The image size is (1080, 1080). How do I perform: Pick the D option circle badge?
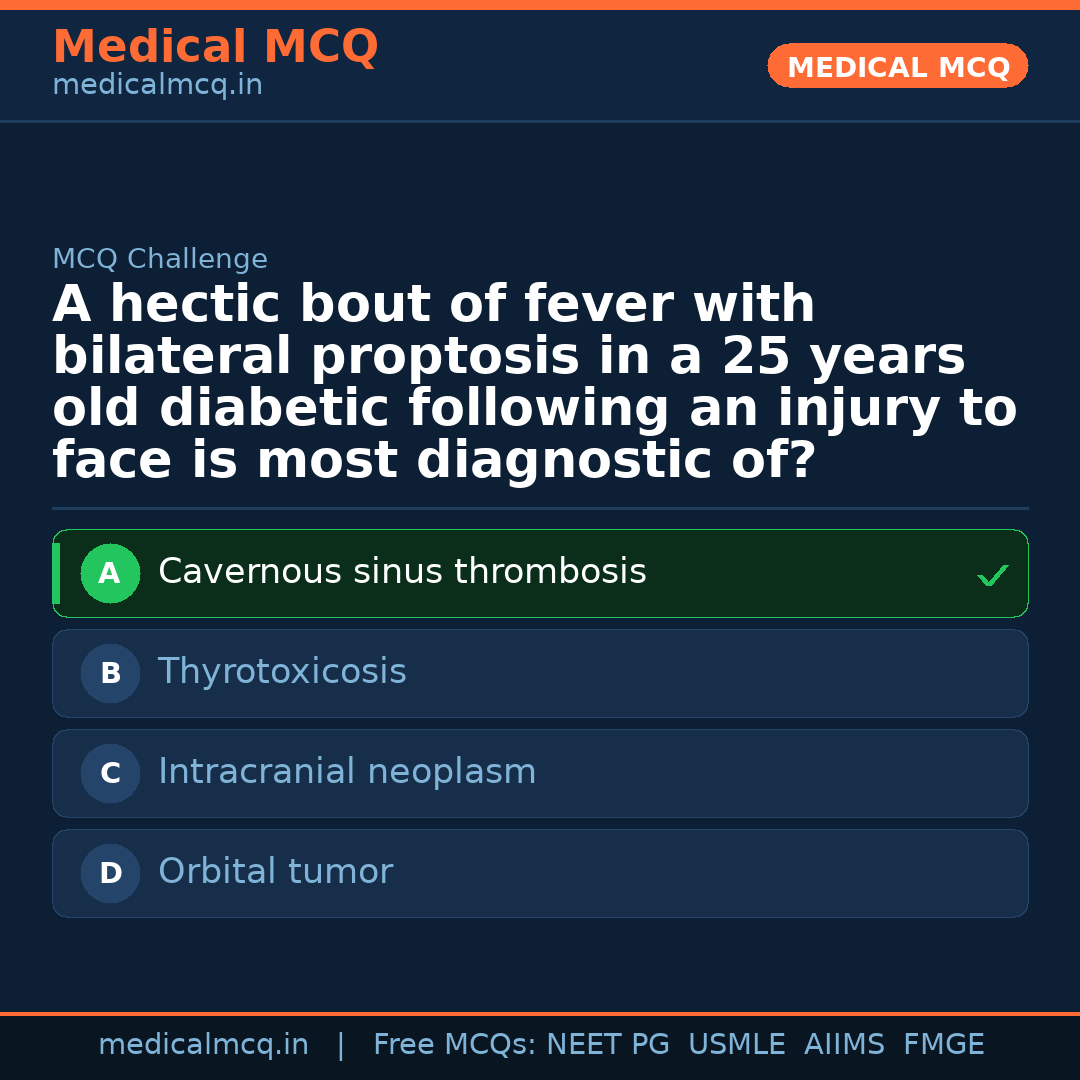[x=110, y=873]
